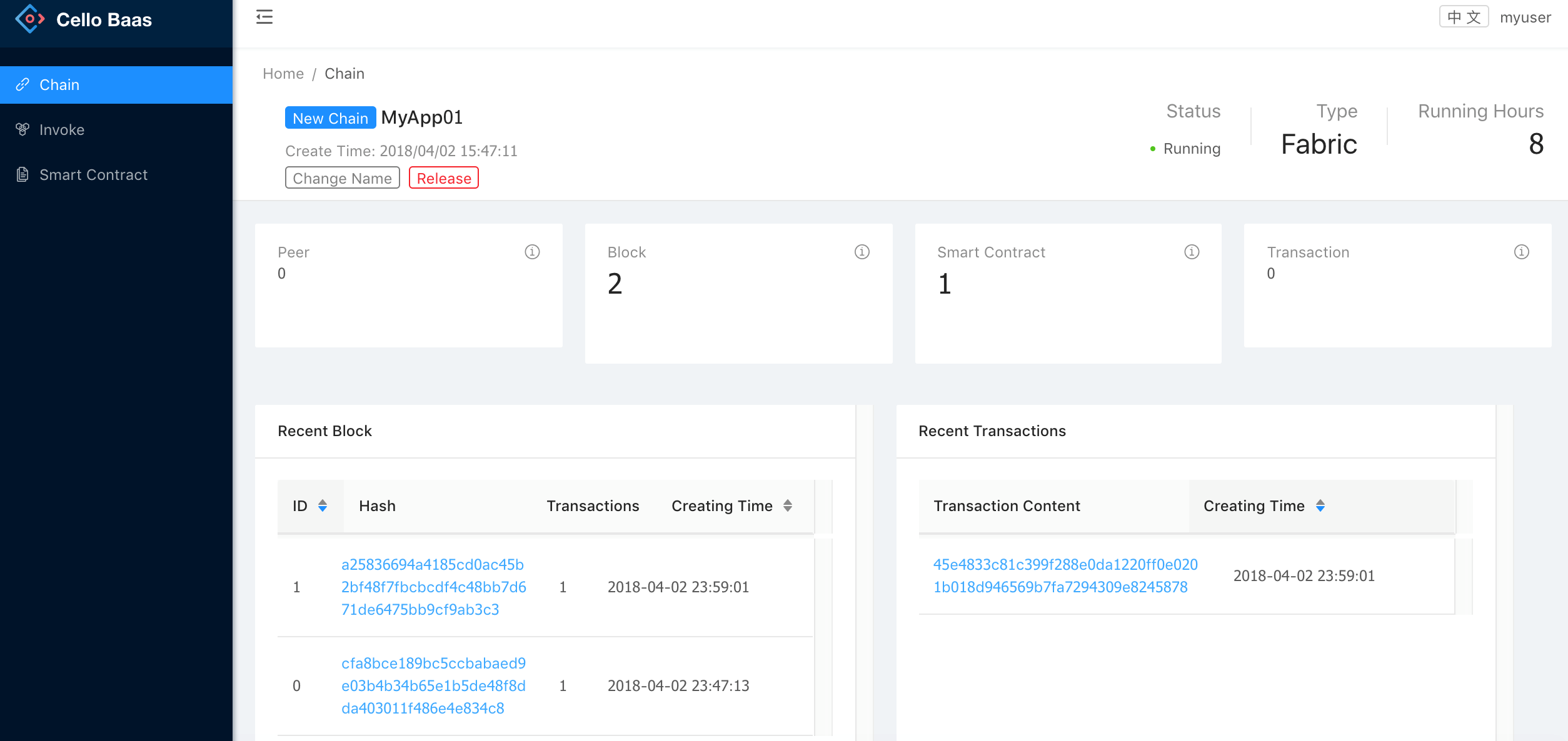The image size is (1568, 741).
Task: Show info for the Smart Contract card
Action: [x=1192, y=252]
